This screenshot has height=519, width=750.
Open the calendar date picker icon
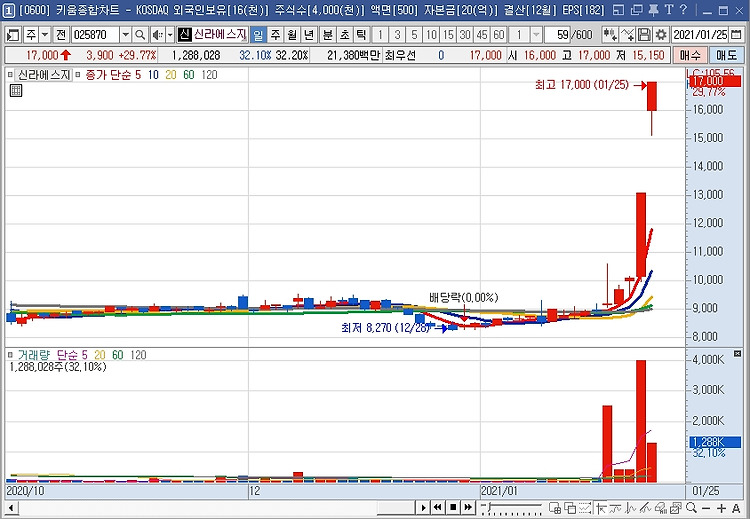coord(736,34)
